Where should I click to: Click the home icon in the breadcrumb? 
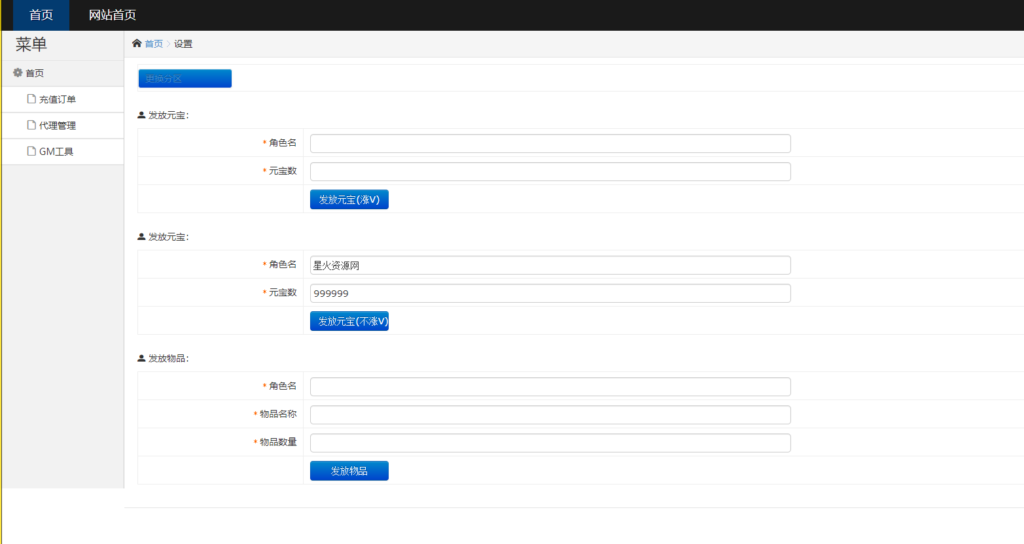coord(137,44)
